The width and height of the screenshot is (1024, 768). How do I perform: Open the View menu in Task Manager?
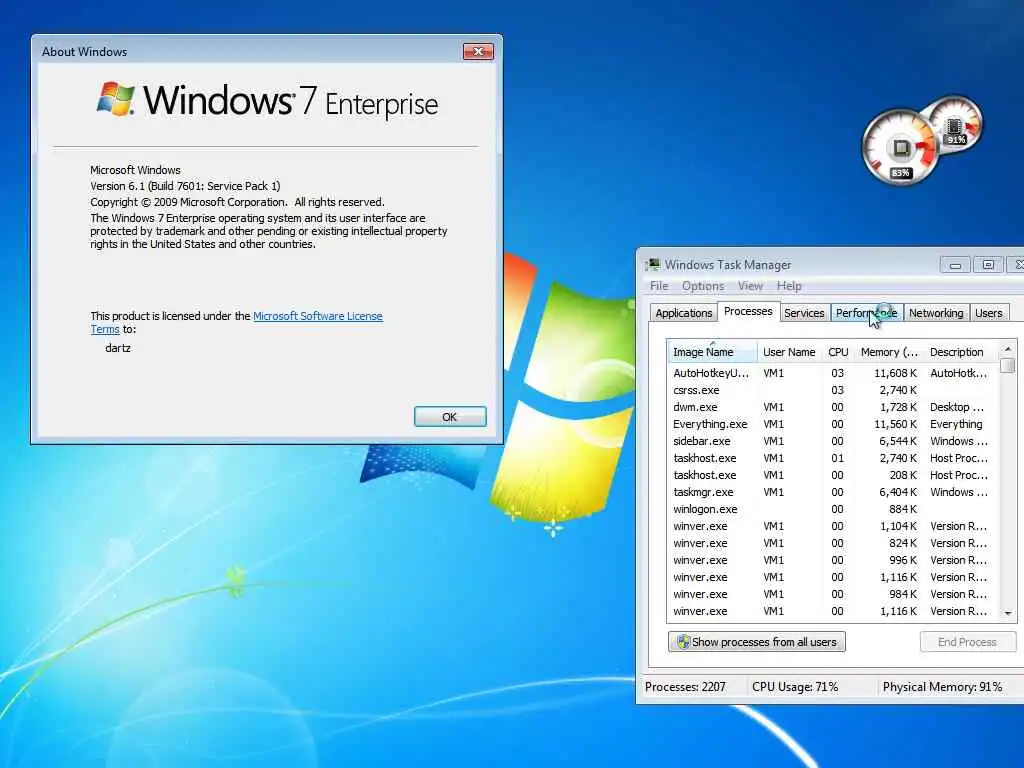750,286
